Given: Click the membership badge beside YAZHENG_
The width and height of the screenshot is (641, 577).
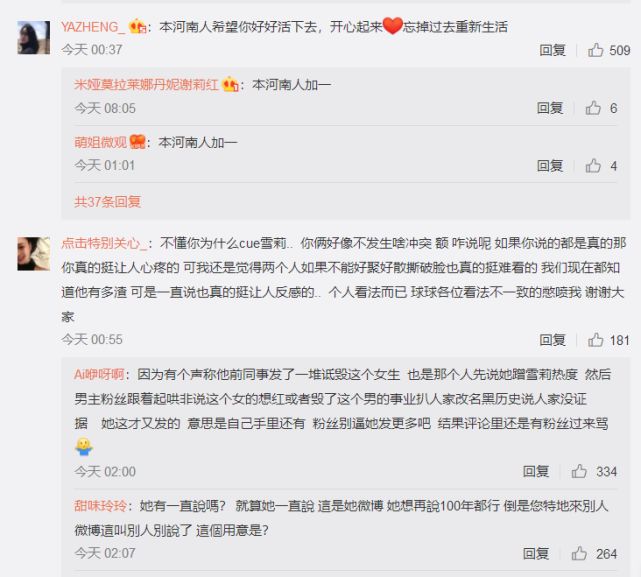Looking at the screenshot, I should 138,27.
